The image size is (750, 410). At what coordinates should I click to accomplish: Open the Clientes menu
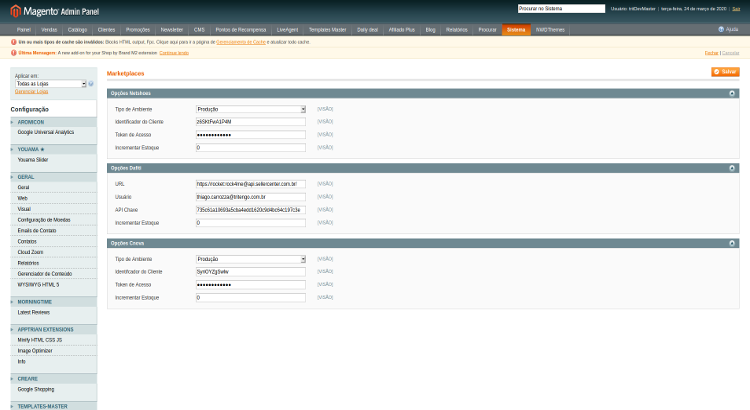pyautogui.click(x=106, y=30)
